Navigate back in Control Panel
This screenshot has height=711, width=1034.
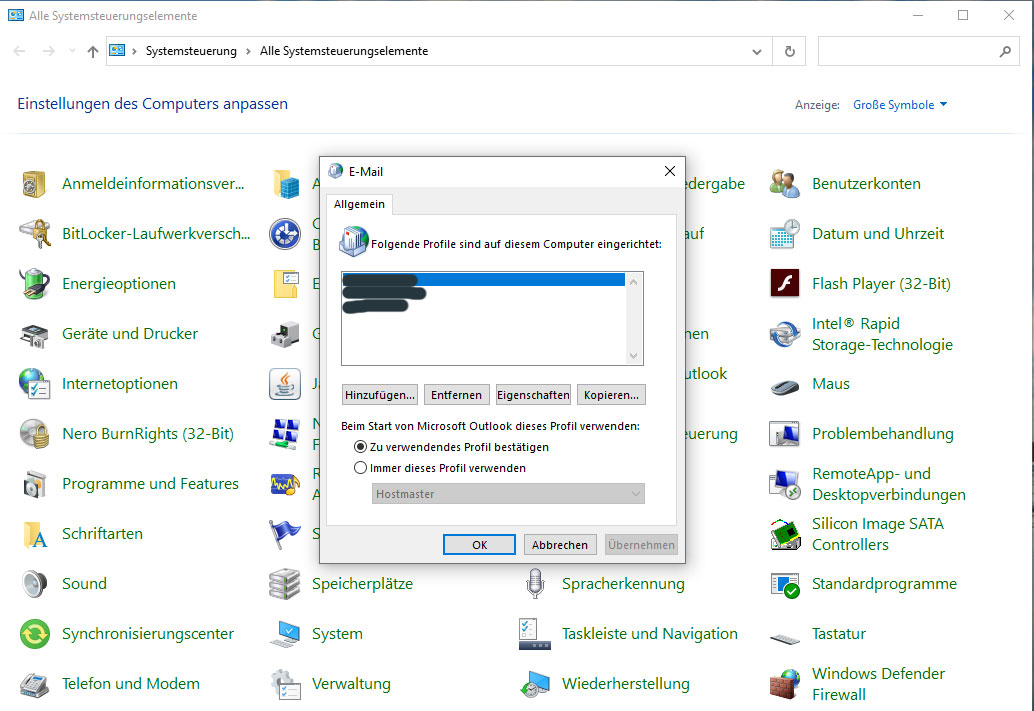[20, 51]
